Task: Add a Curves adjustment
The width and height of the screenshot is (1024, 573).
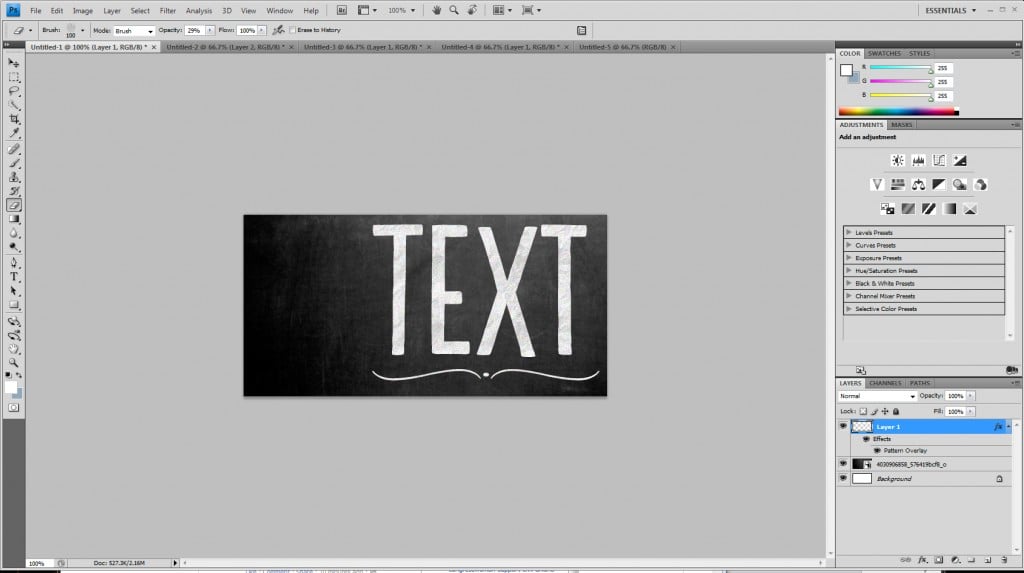Action: pos(939,160)
